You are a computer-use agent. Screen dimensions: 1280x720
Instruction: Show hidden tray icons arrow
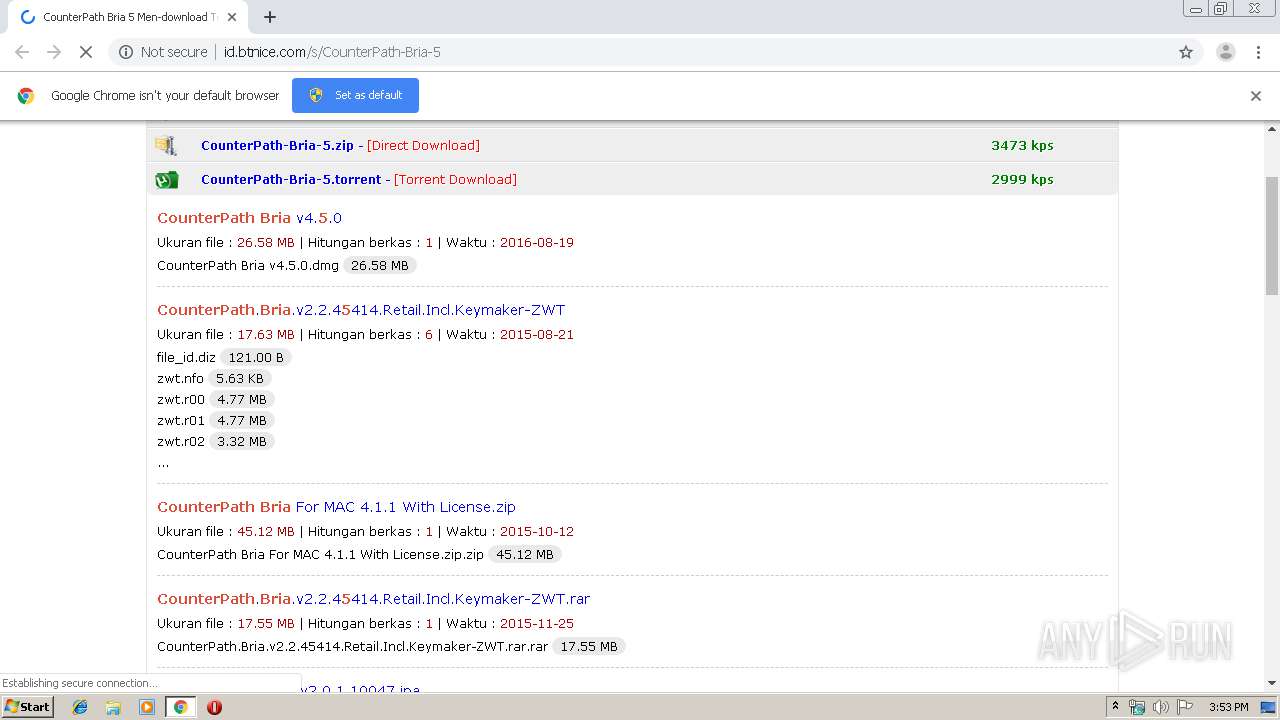(1115, 707)
